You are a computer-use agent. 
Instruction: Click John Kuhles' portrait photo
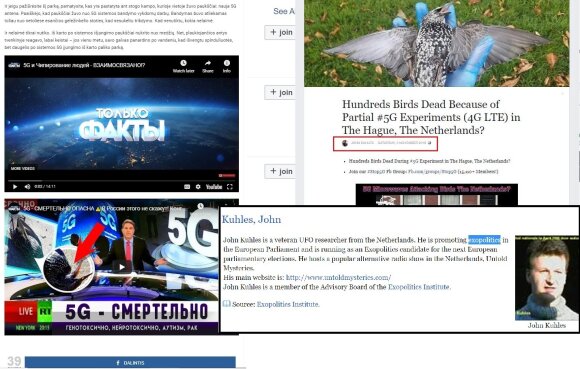pos(546,277)
